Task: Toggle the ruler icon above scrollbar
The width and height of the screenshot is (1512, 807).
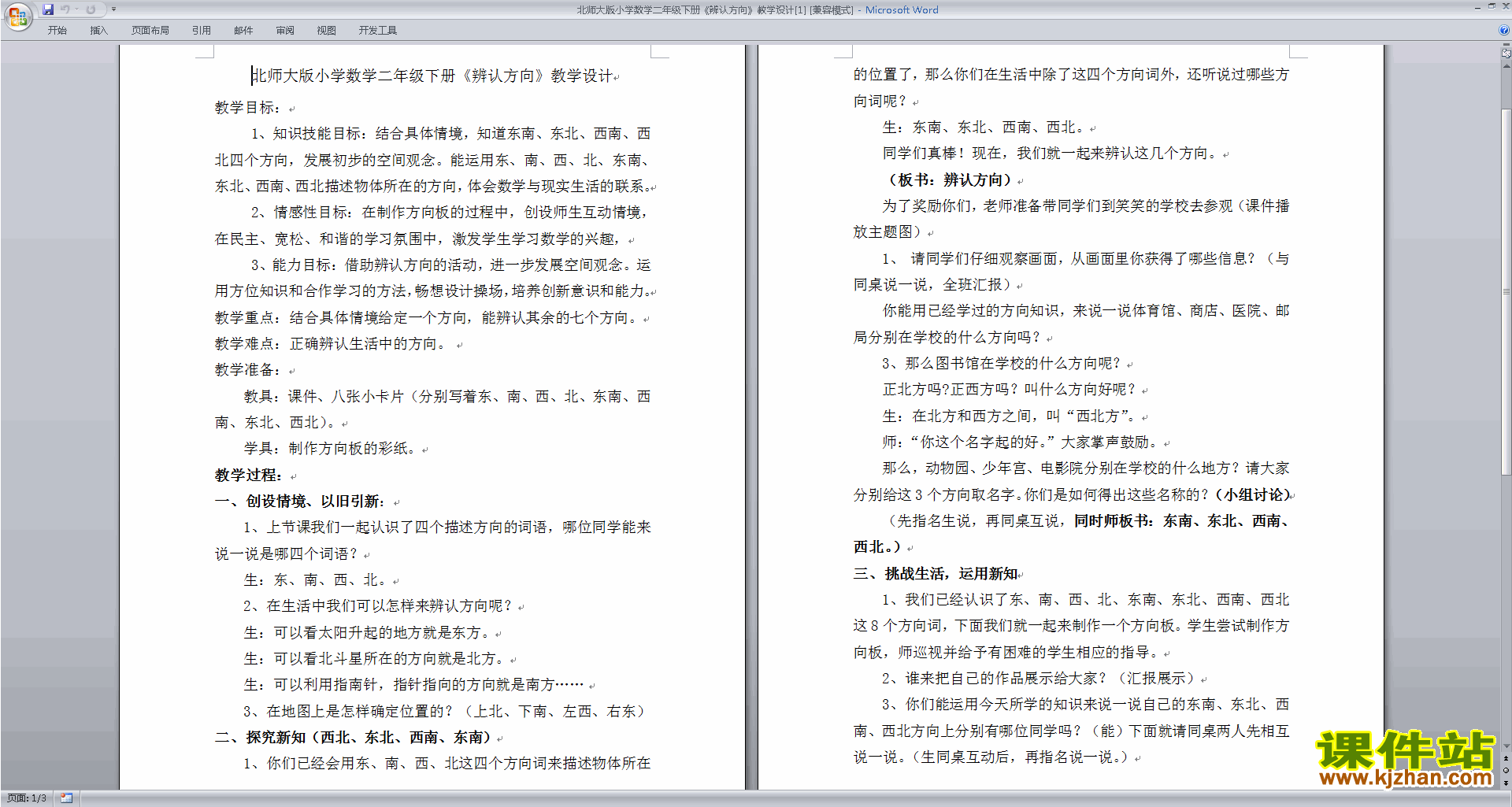Action: click(1506, 54)
